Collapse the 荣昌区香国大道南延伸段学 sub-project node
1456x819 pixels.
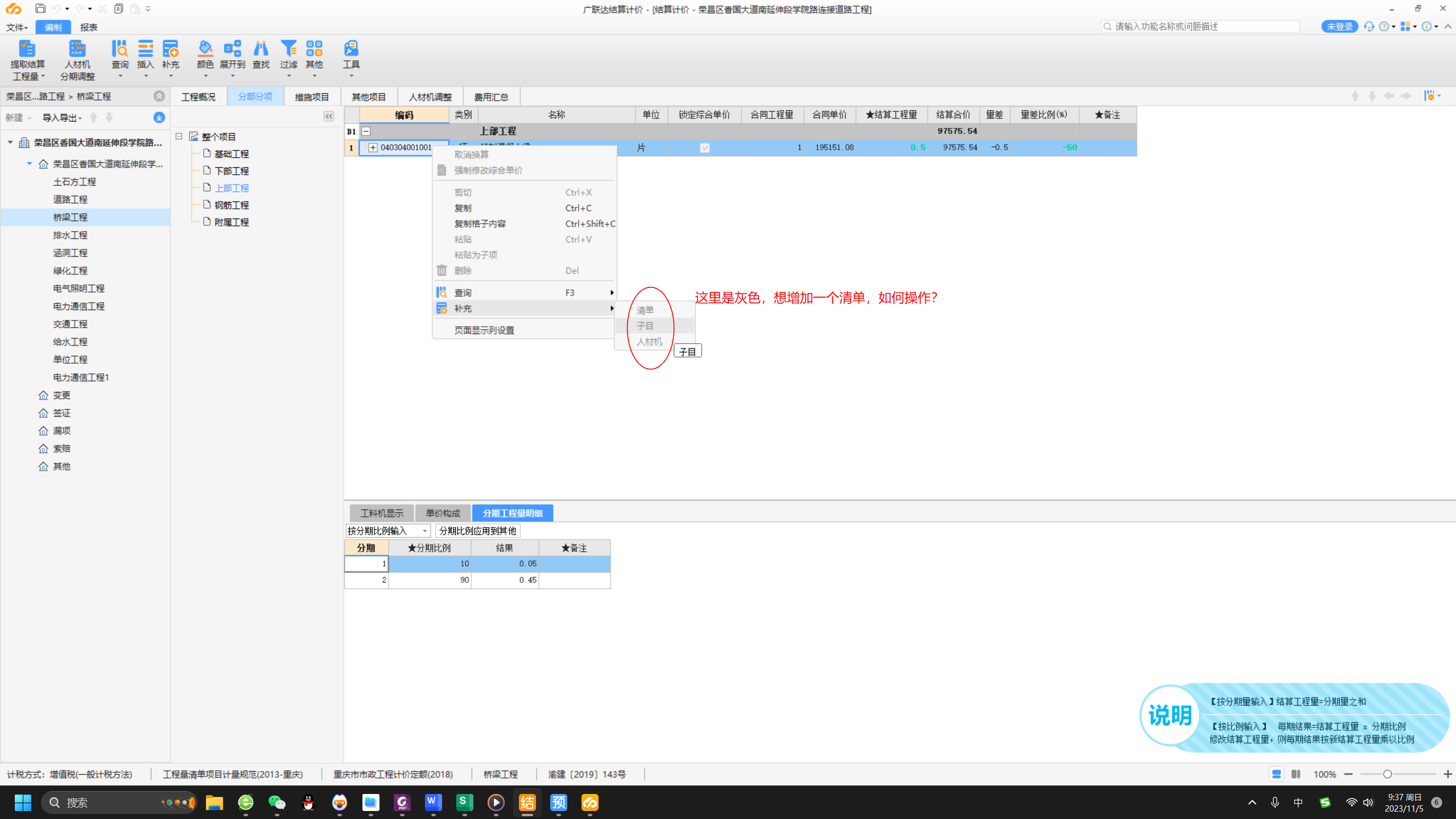pos(30,164)
